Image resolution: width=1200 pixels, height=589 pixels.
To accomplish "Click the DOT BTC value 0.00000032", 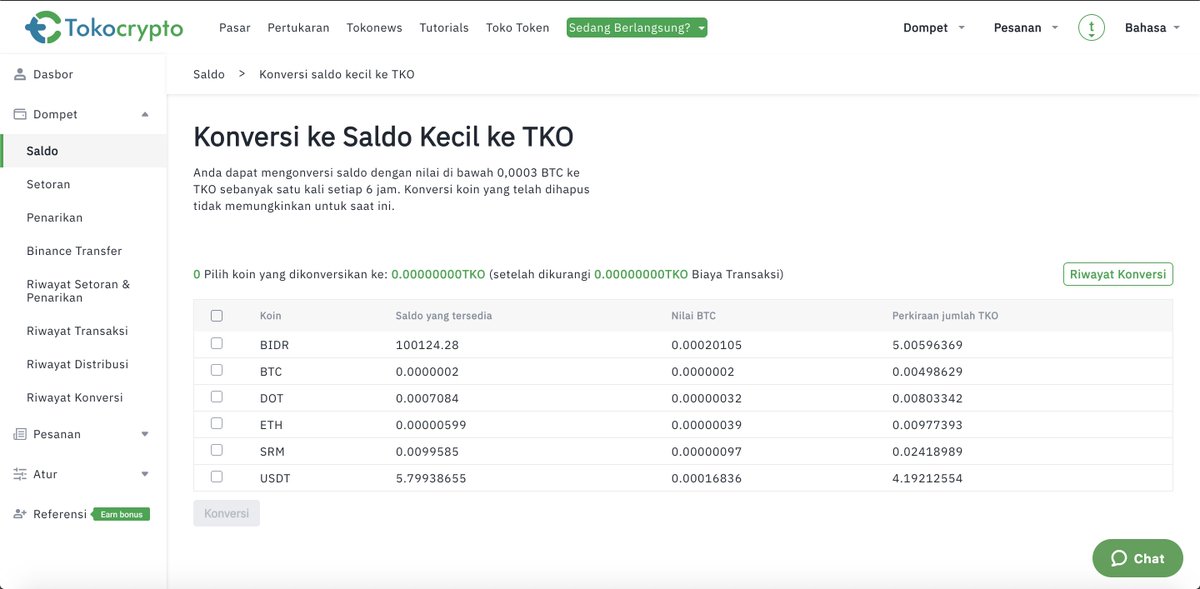I will 706,398.
